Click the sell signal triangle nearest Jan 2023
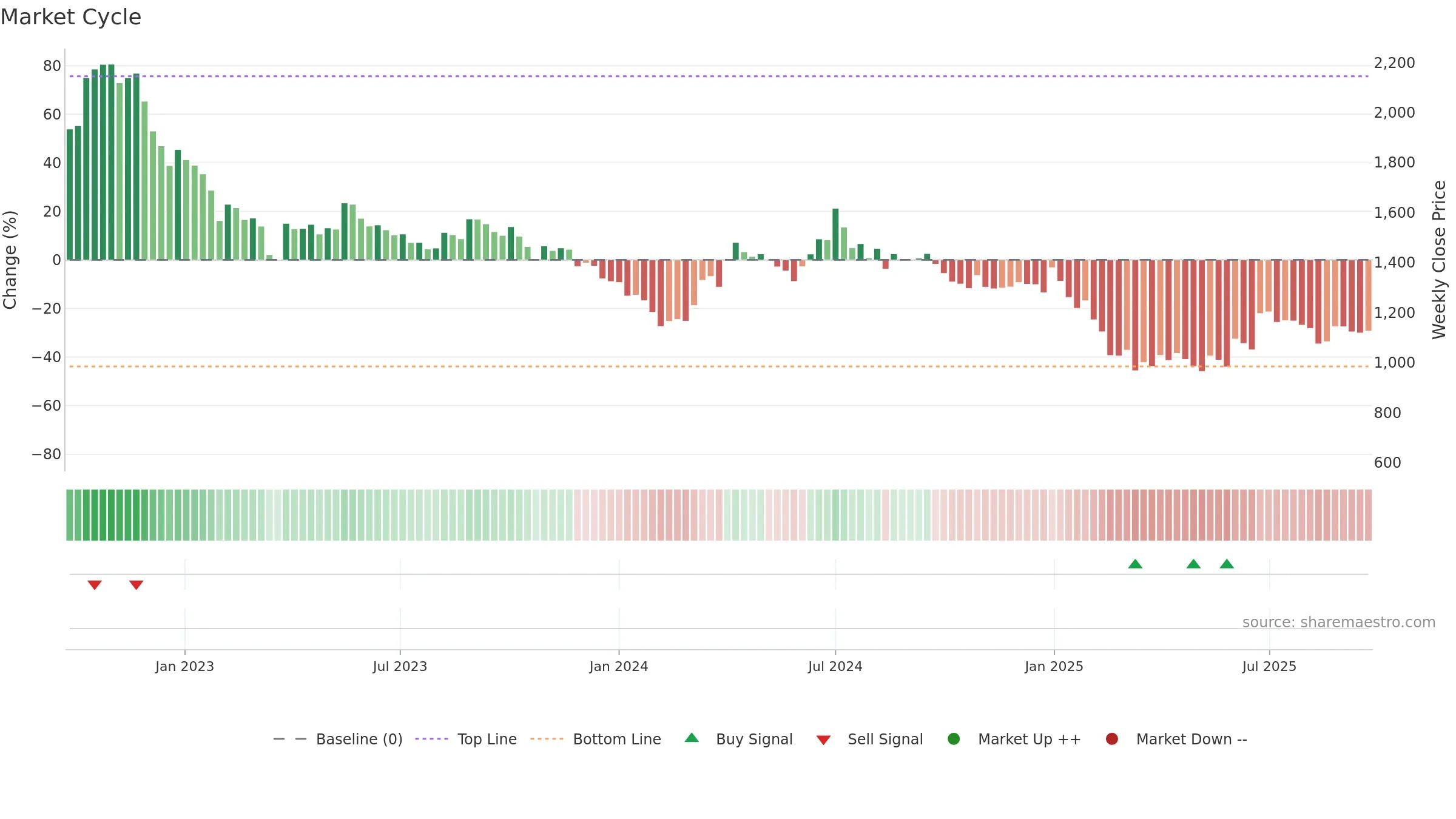Viewport: 1456px width, 819px height. click(136, 585)
